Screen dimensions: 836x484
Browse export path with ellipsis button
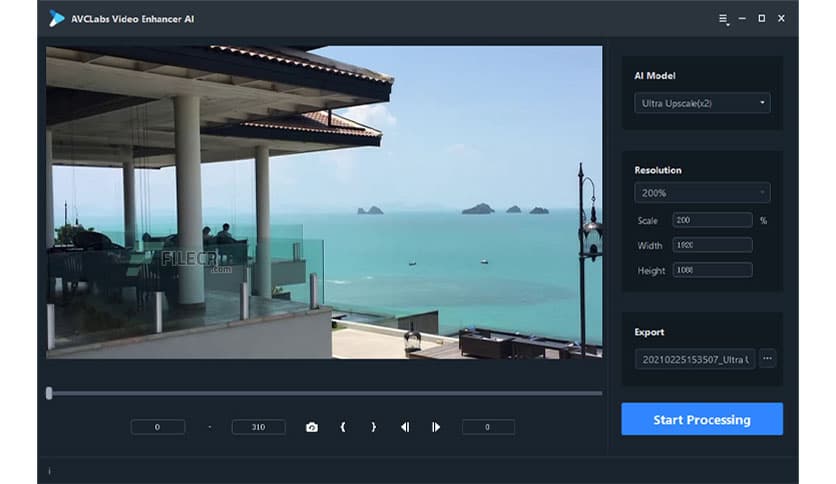coord(767,359)
